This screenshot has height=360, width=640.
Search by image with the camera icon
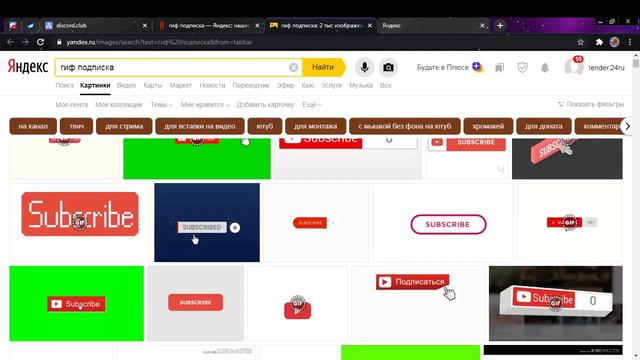click(388, 67)
